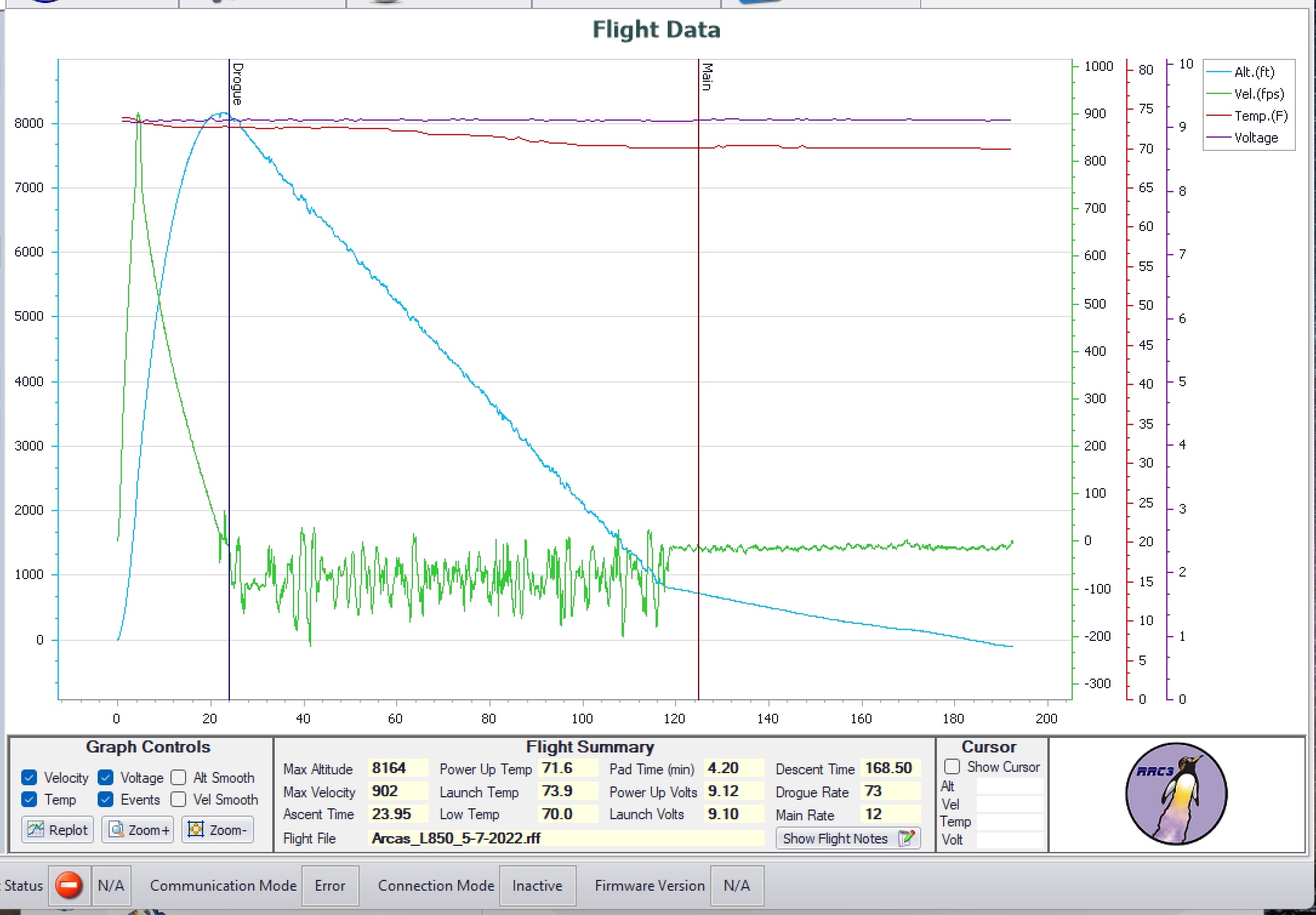Enable Vel Smooth checkbox
The height and width of the screenshot is (915, 1316).
(178, 799)
